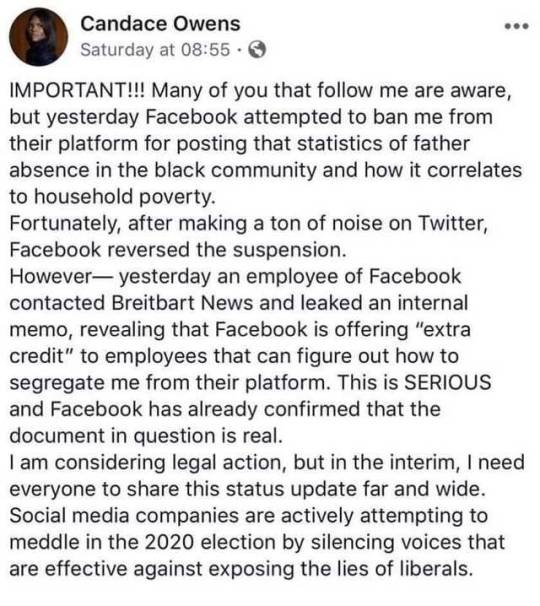Click the capitalized word SERIOUS
The width and height of the screenshot is (540, 606).
(x=448, y=383)
